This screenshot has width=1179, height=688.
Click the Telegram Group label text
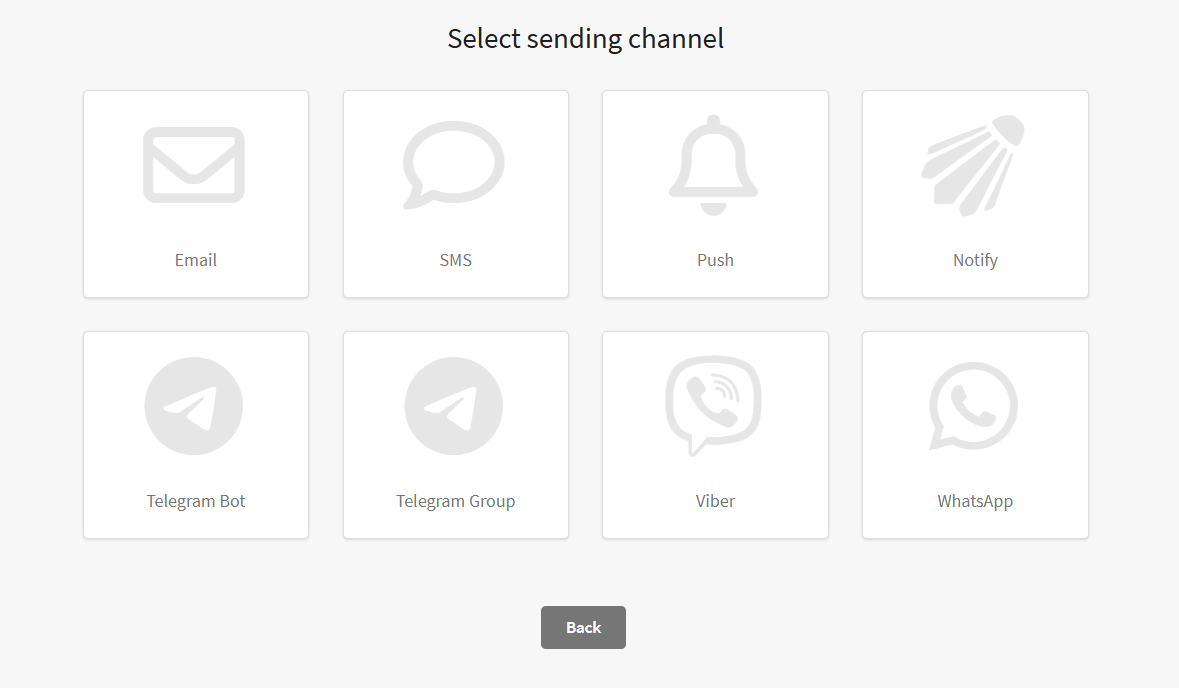[456, 502]
